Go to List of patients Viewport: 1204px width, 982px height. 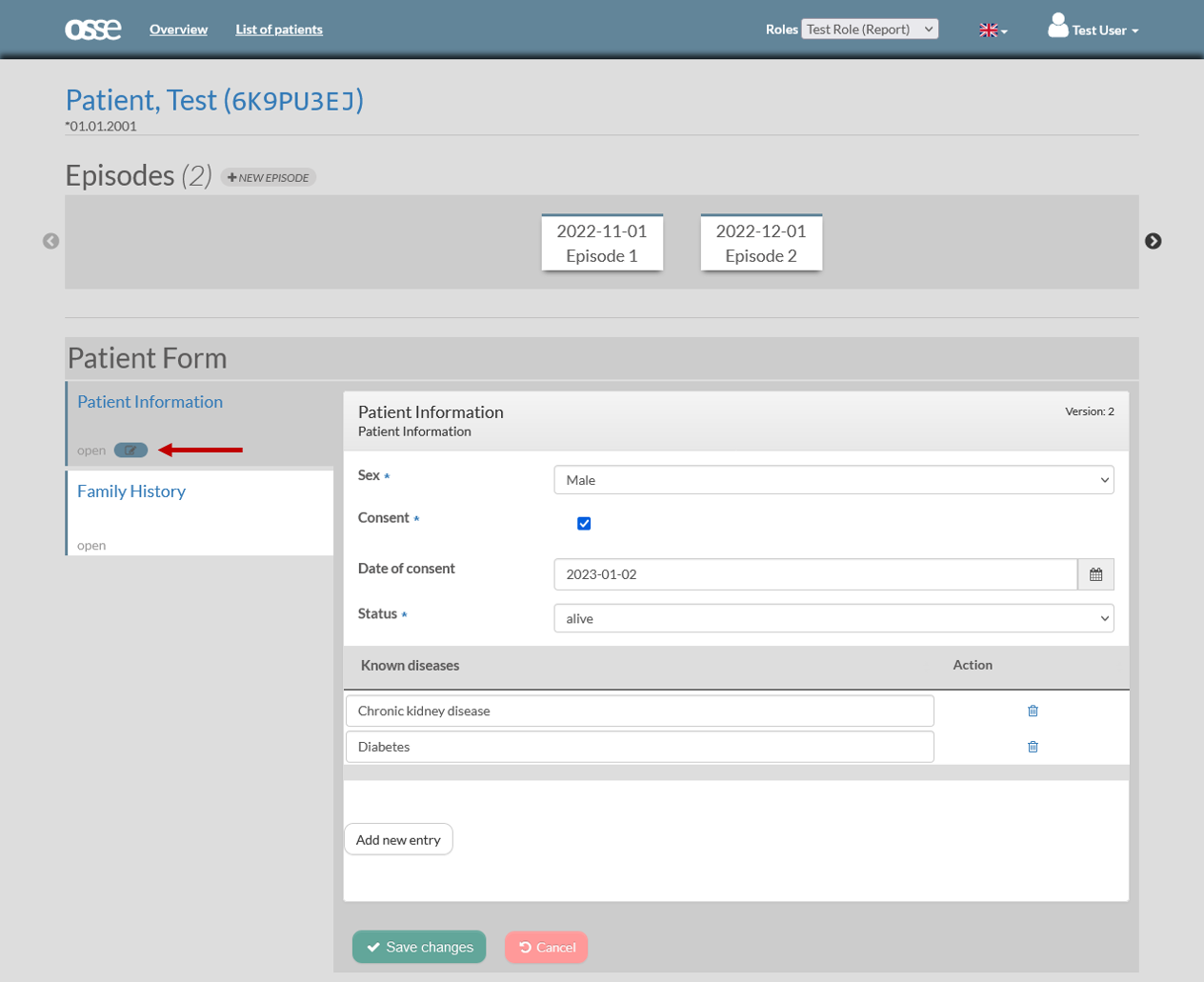pos(279,30)
